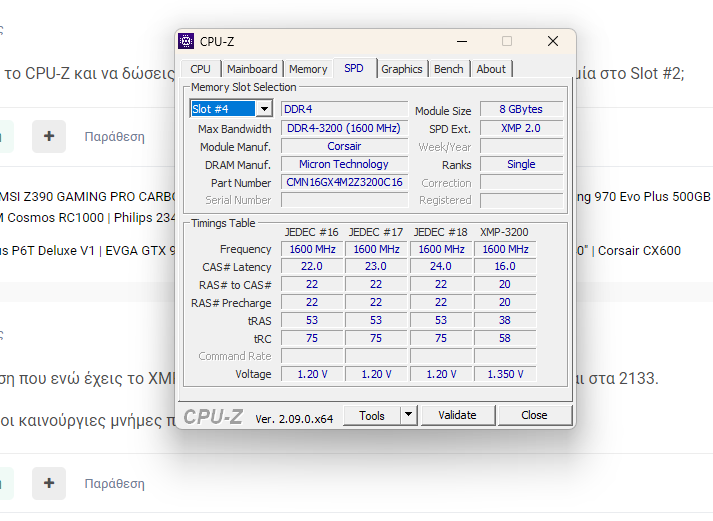Click the XMP tRC value 58

pyautogui.click(x=505, y=338)
